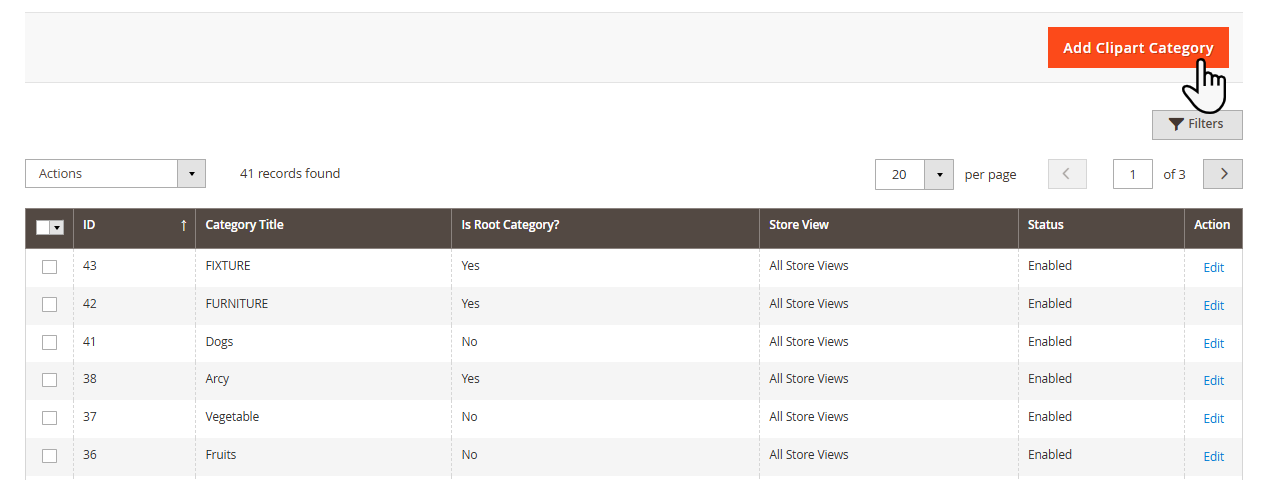This screenshot has width=1263, height=480.
Task: Toggle the header select-all checkbox
Action: click(x=43, y=228)
